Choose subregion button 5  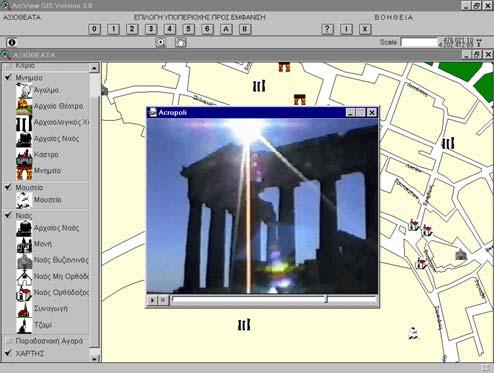(188, 29)
